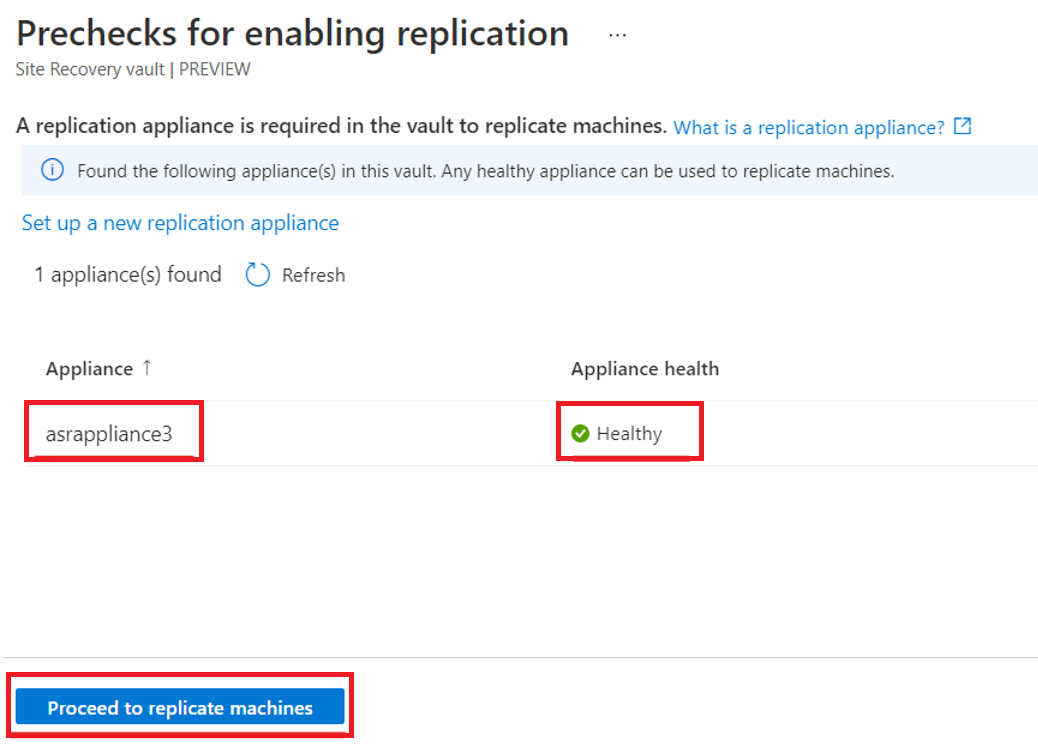
Task: Select the asrappliance3 appliance name
Action: pyautogui.click(x=109, y=434)
